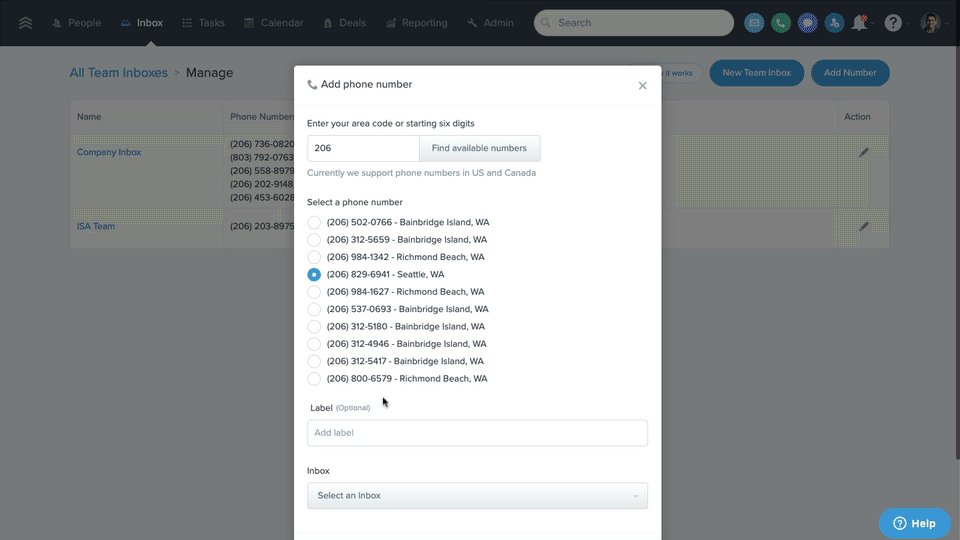The width and height of the screenshot is (960, 540).
Task: Open the ISA Team link
Action: tap(96, 226)
